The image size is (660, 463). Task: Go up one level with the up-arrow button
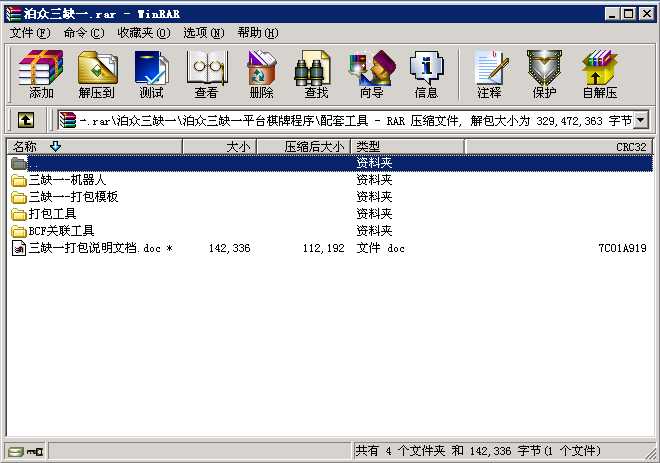(26, 120)
